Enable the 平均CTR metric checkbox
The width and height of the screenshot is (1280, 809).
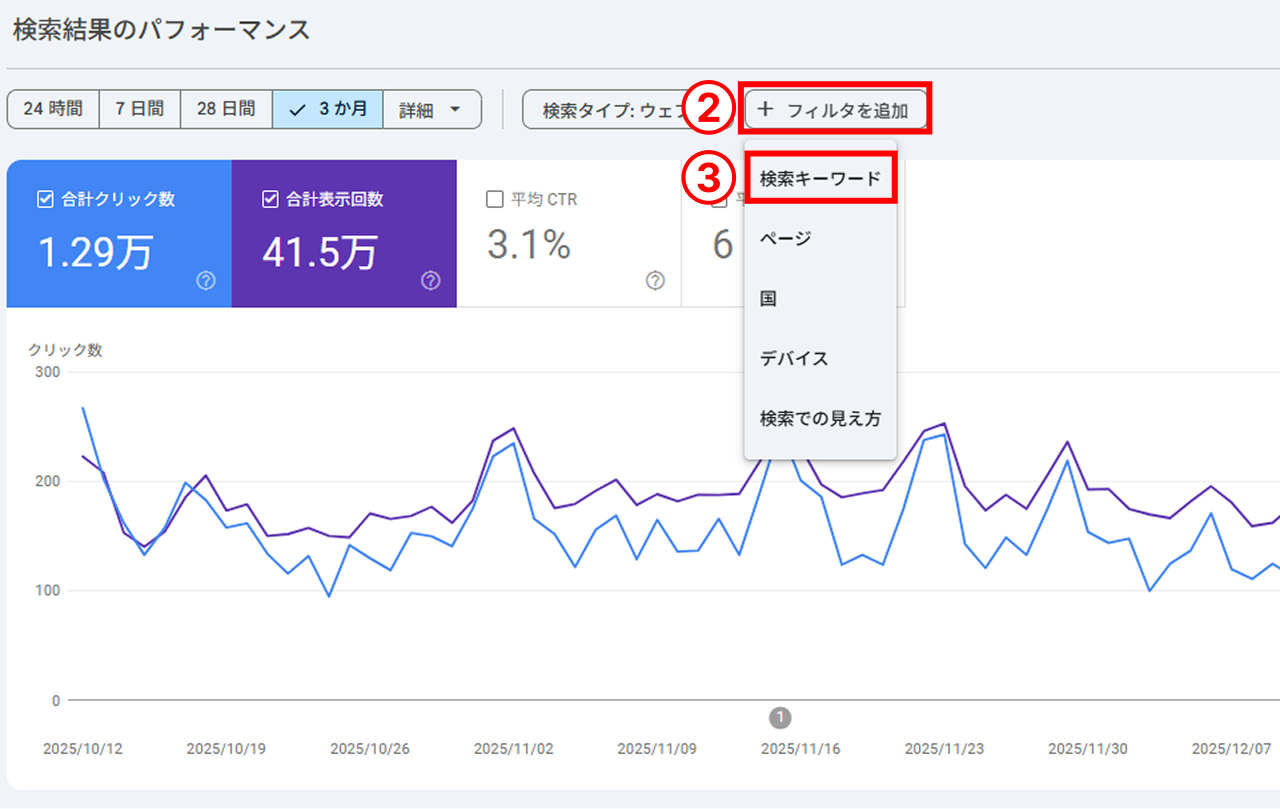click(495, 199)
